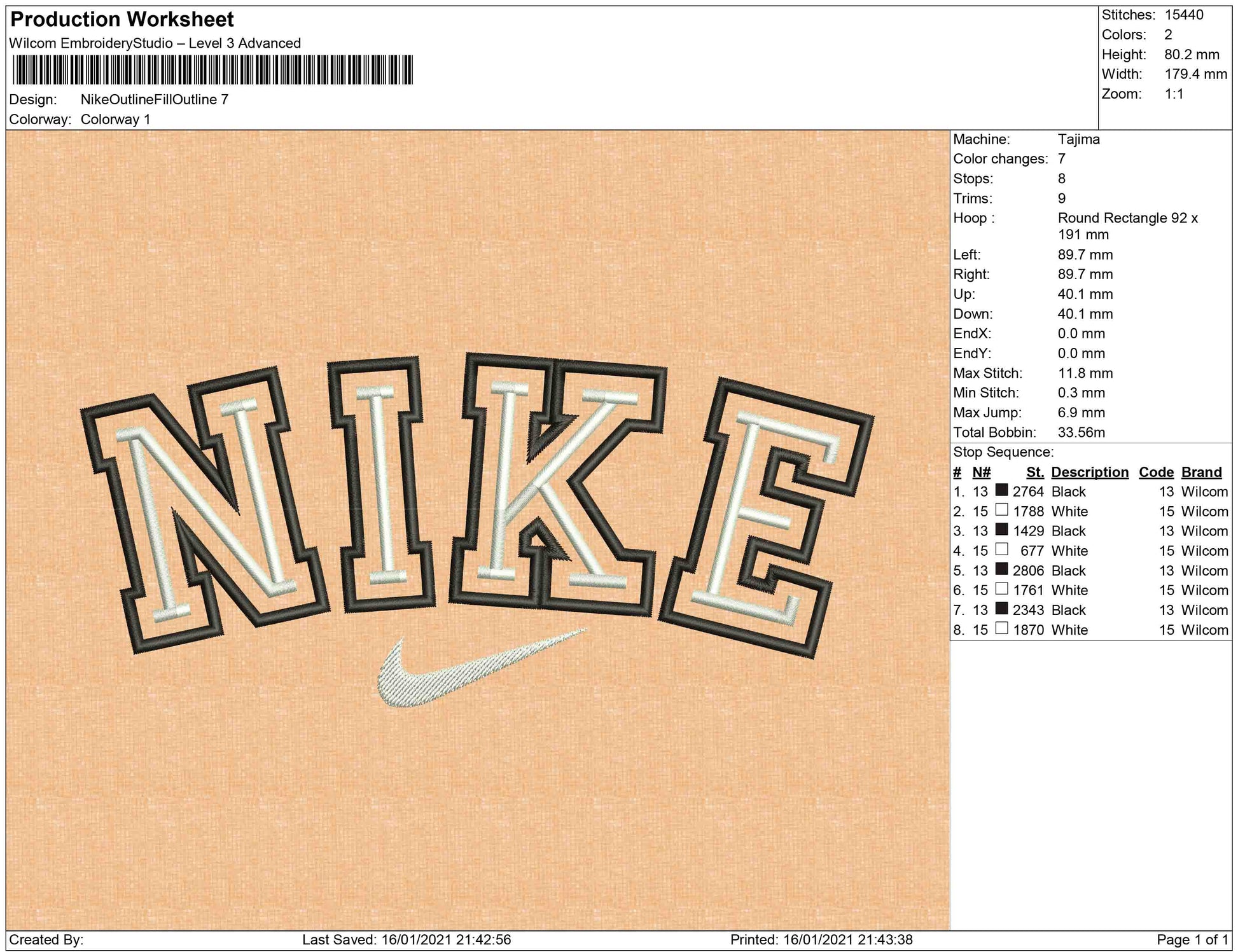The width and height of the screenshot is (1238, 952).
Task: Click the St. column header
Action: coord(1034,472)
